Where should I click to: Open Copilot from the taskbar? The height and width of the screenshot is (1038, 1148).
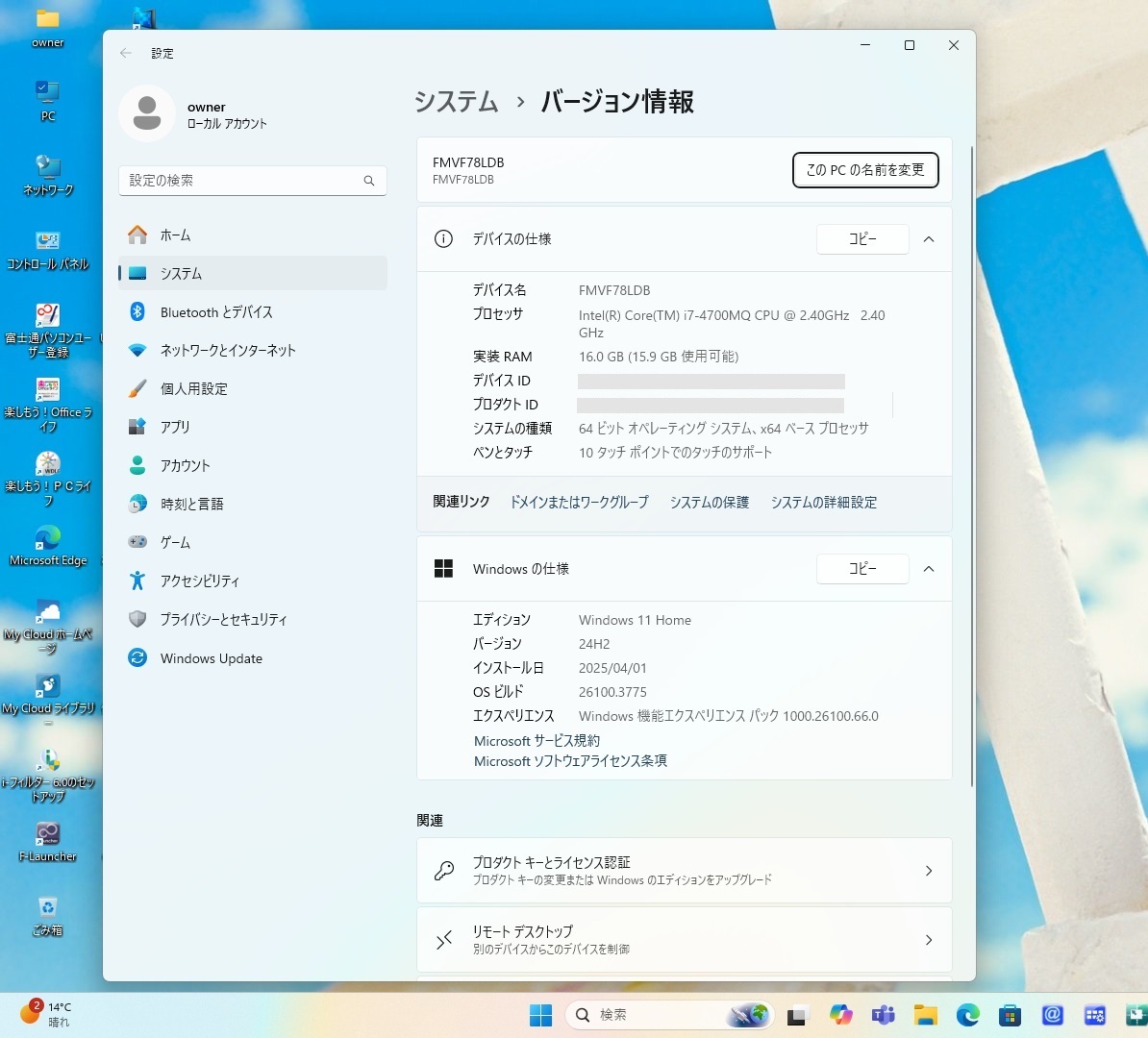(841, 1015)
